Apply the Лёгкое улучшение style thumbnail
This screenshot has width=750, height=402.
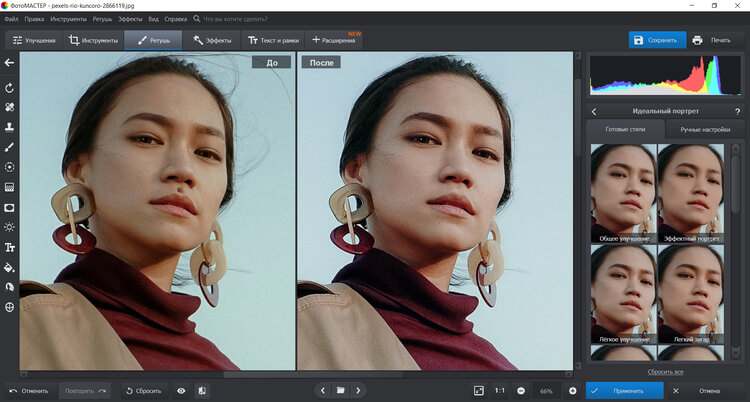(x=624, y=294)
